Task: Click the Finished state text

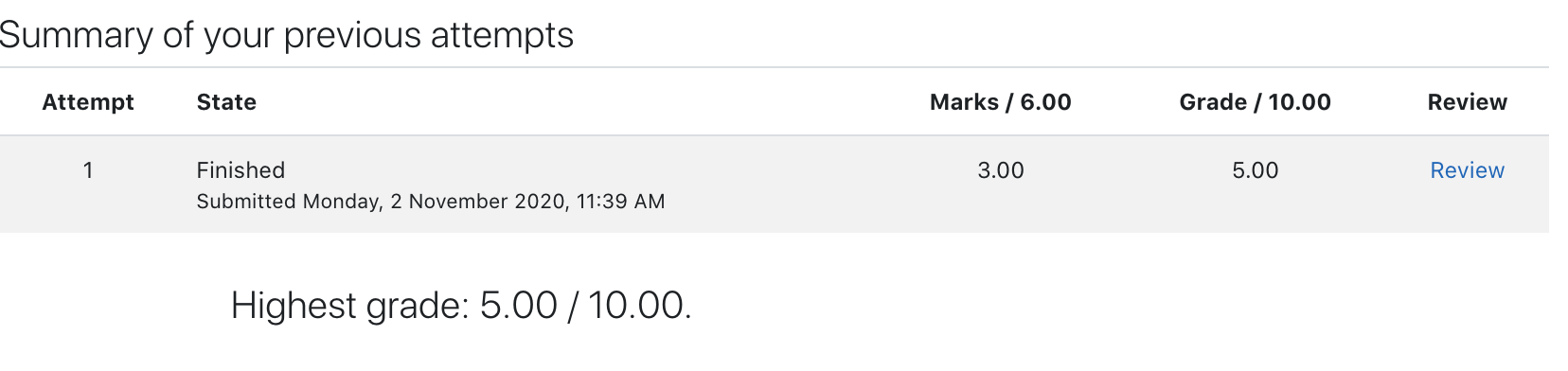Action: point(241,170)
